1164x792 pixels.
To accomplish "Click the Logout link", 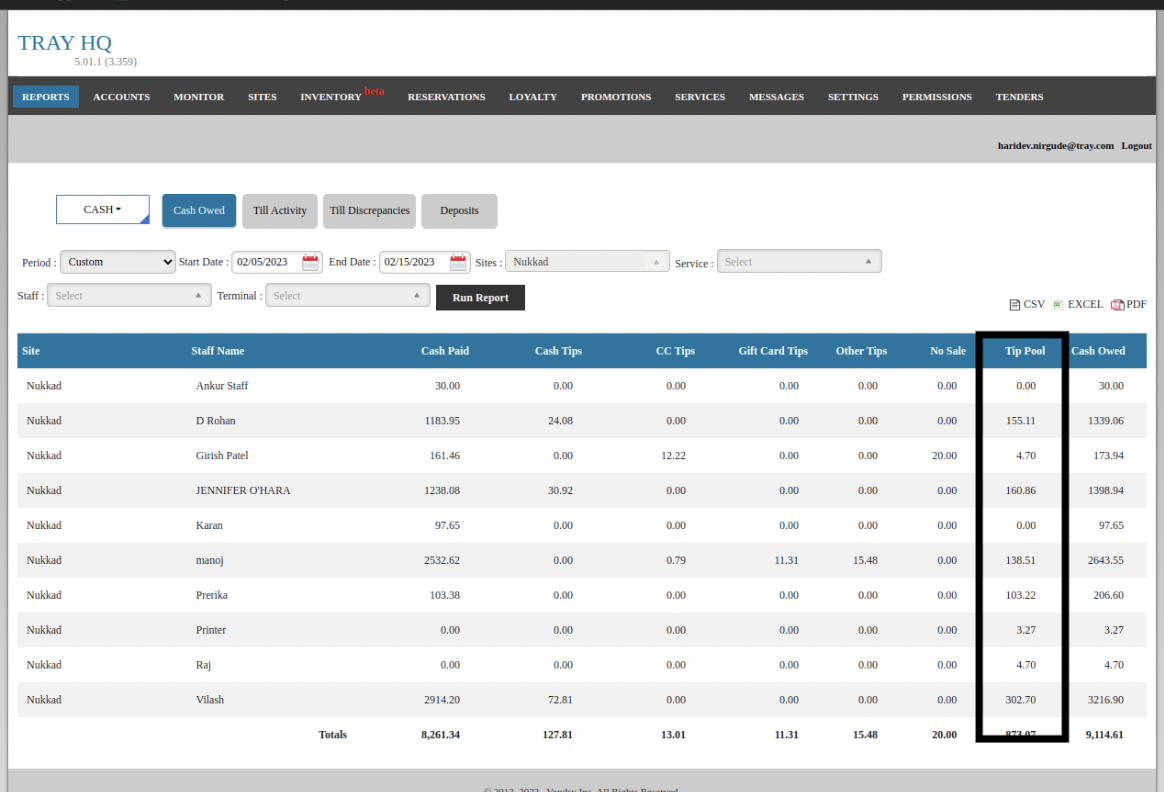I will [1136, 145].
